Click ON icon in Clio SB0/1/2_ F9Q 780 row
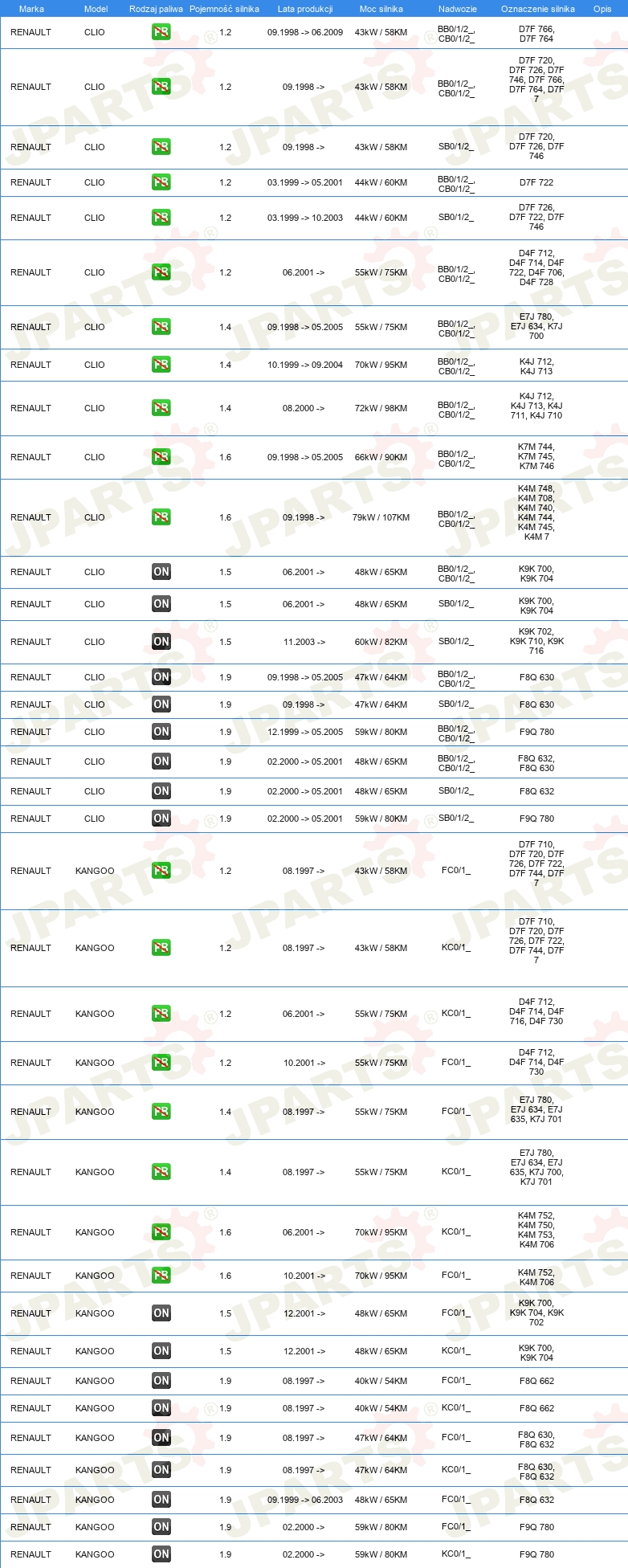 click(x=161, y=819)
